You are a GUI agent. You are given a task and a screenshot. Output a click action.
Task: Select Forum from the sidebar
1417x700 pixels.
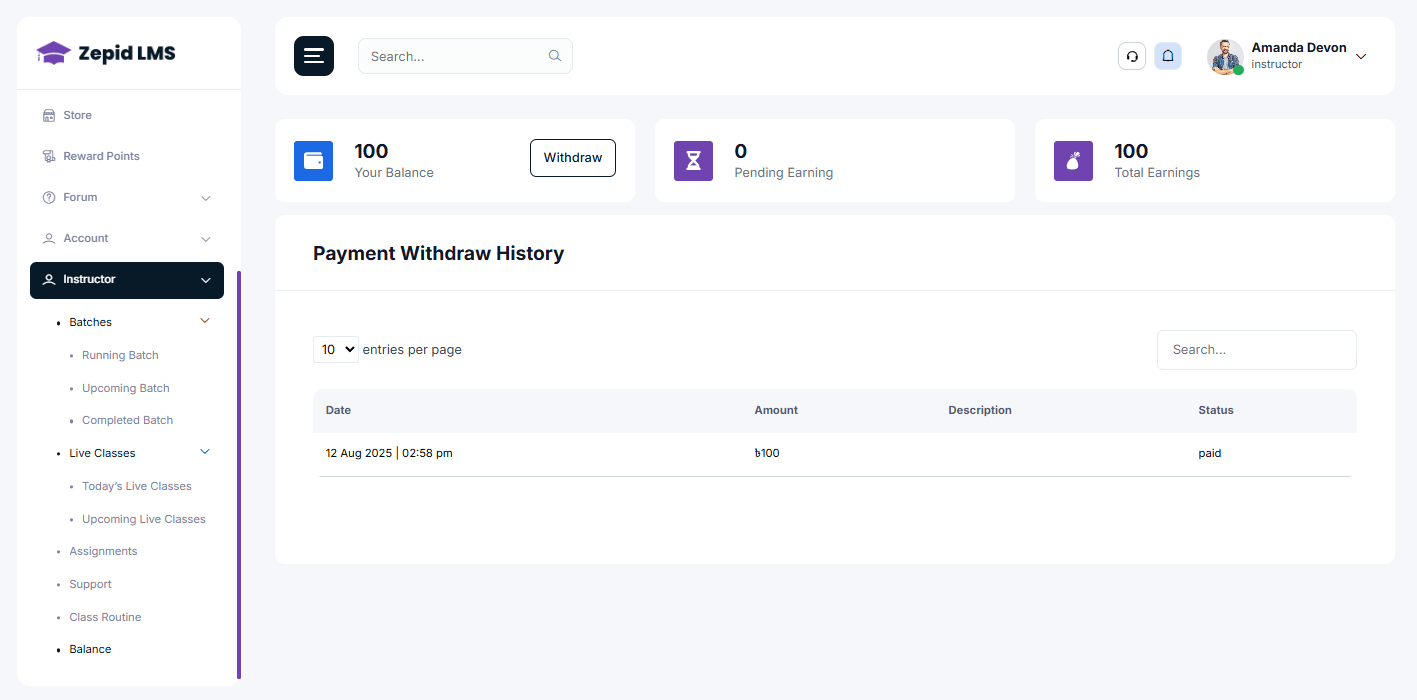click(80, 197)
